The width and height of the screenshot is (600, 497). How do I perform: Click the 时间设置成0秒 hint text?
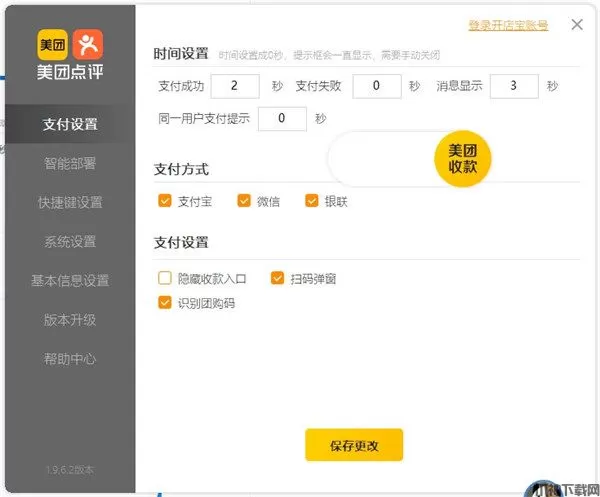[x=329, y=55]
